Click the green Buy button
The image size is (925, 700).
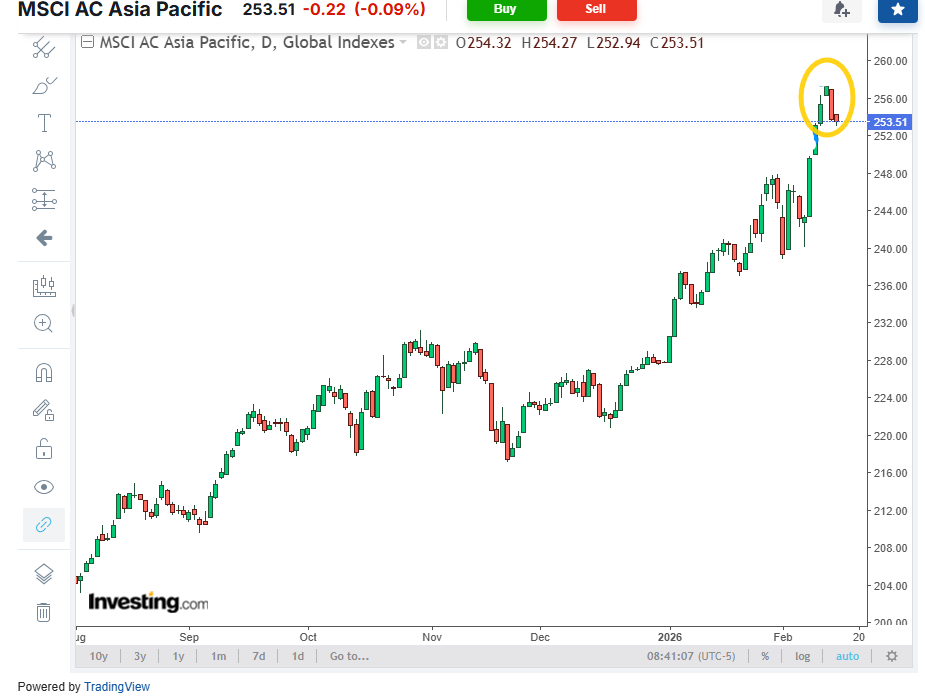[506, 9]
